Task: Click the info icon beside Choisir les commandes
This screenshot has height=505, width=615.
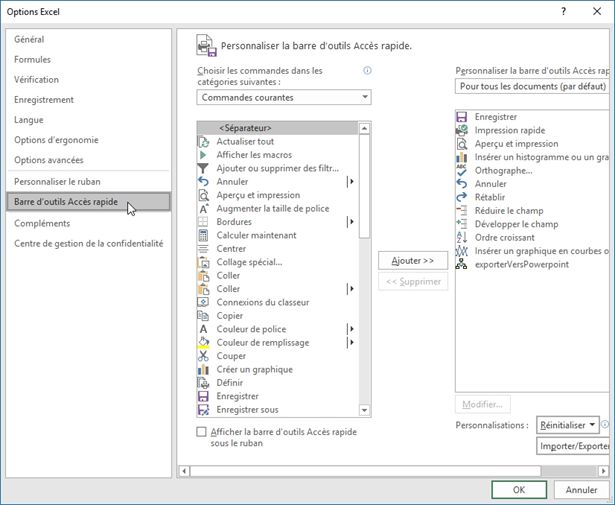Action: tap(367, 71)
